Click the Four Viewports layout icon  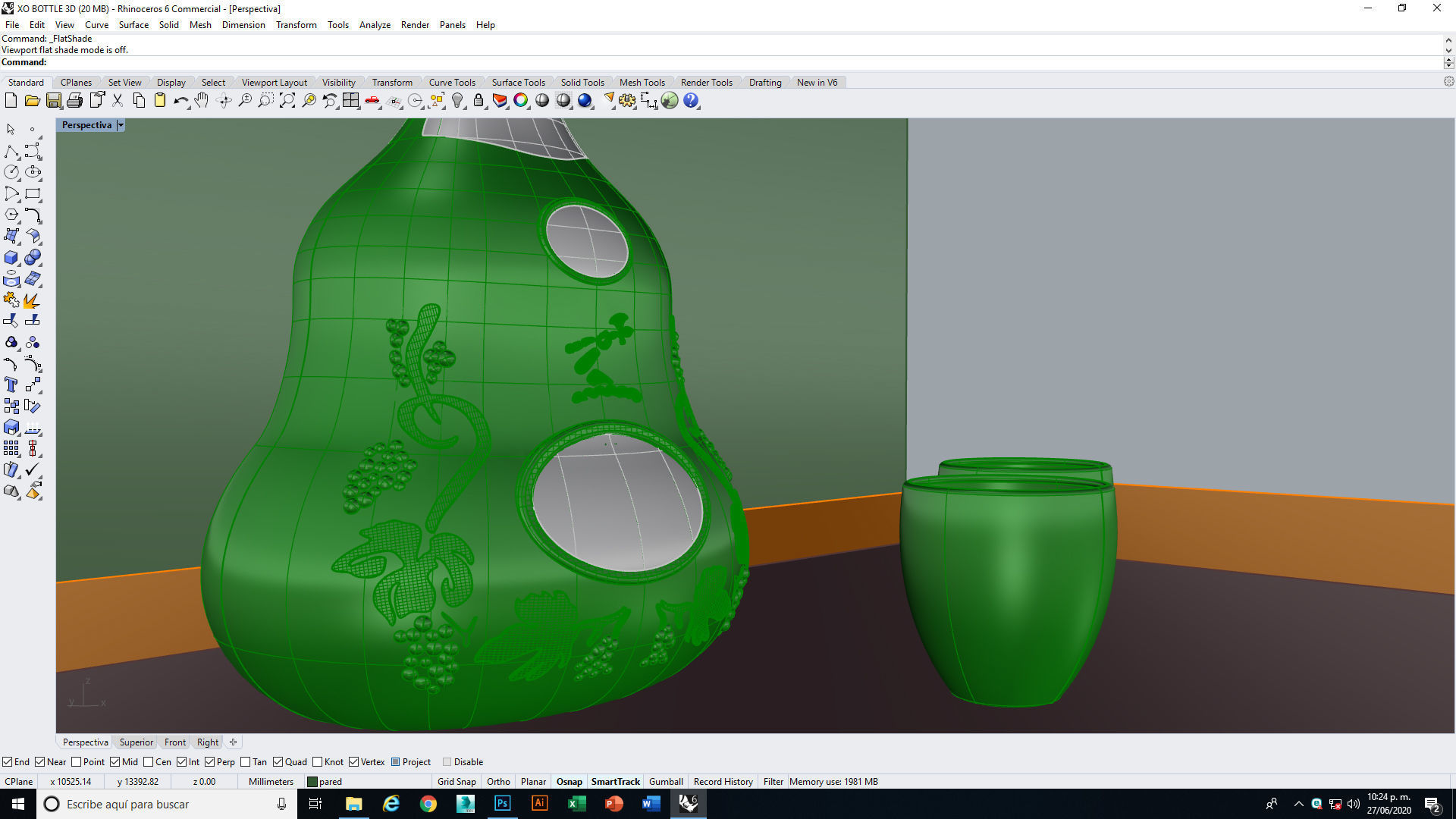350,100
